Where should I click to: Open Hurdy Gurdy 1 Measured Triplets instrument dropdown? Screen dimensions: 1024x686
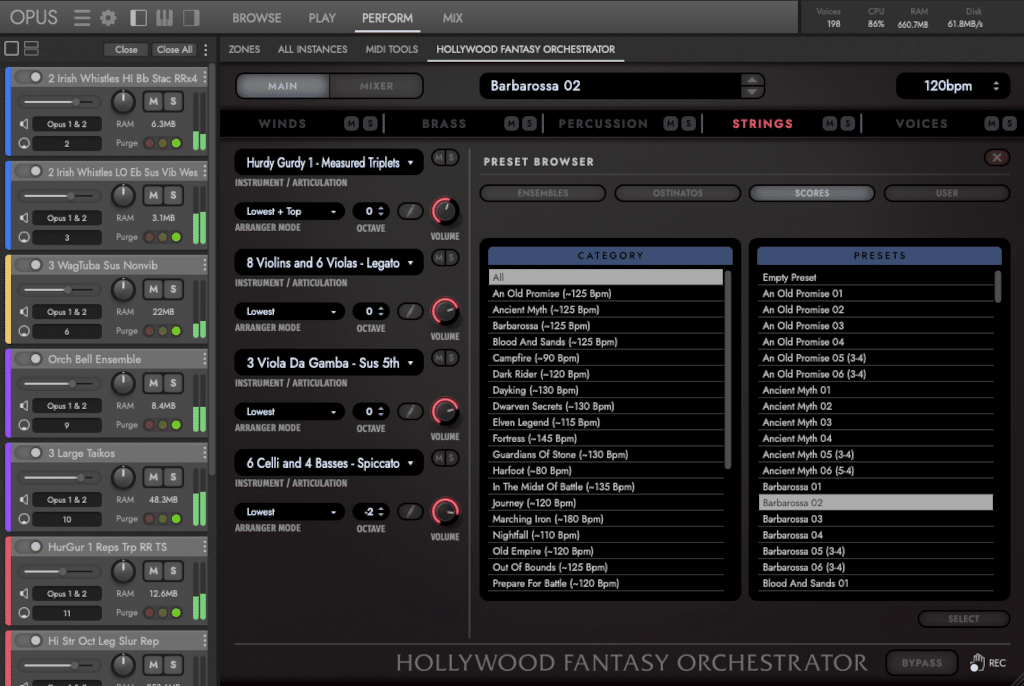click(x=329, y=163)
